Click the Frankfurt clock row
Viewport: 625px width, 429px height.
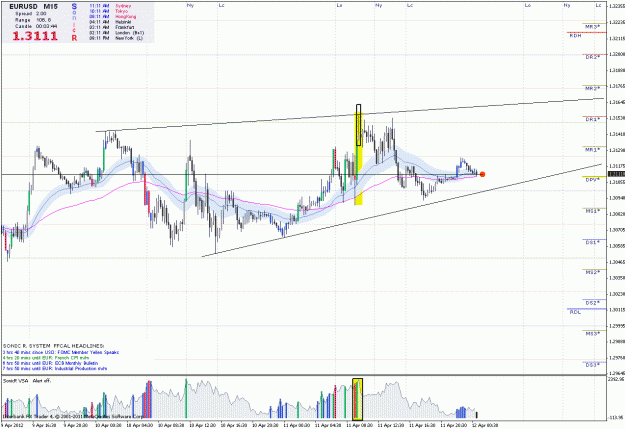pos(112,27)
